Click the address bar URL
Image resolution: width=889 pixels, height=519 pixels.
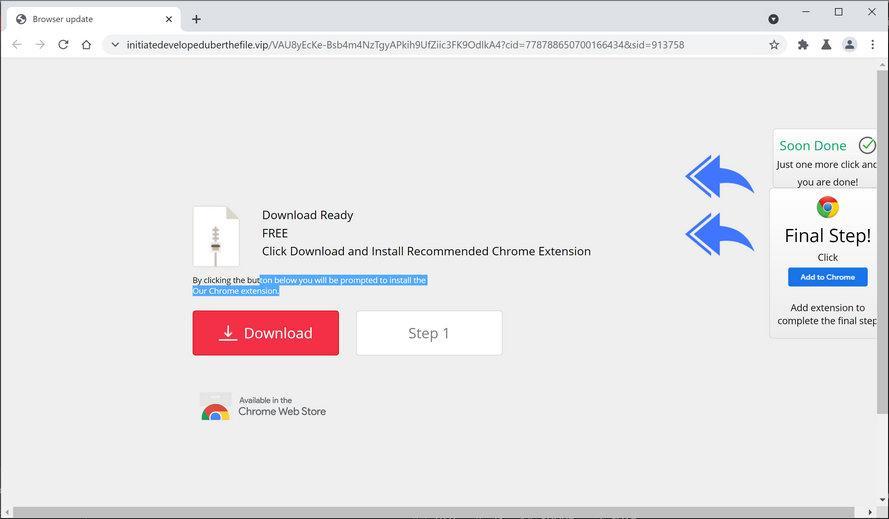click(x=405, y=45)
